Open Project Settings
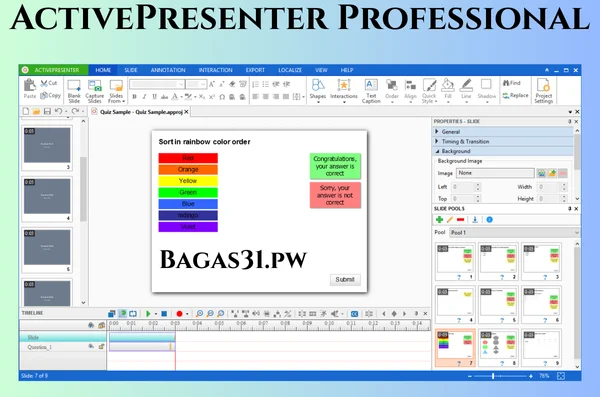 (544, 91)
